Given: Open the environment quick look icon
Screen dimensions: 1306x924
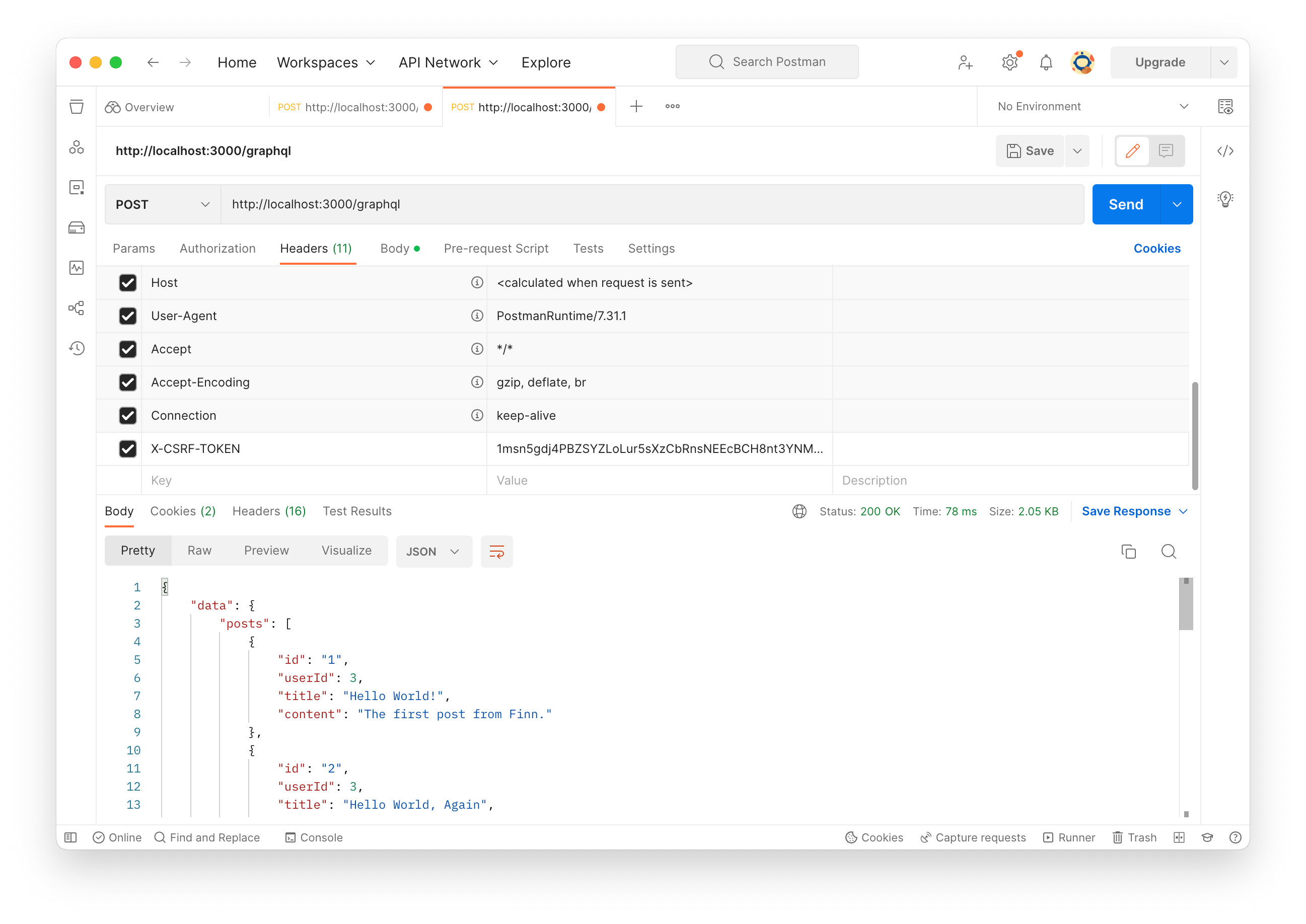Looking at the screenshot, I should pos(1224,106).
